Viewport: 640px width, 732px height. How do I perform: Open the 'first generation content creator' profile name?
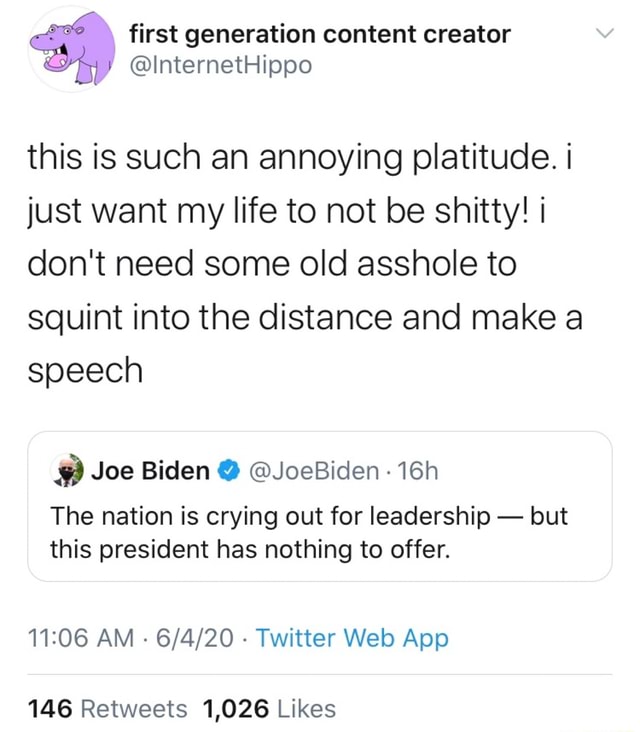point(320,34)
